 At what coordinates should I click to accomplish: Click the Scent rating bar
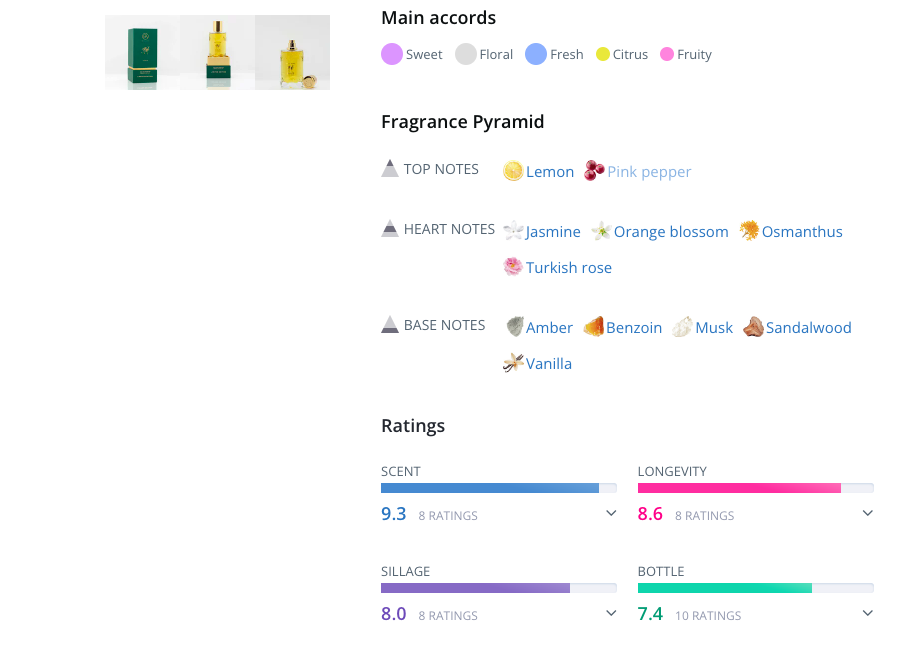tap(498, 488)
